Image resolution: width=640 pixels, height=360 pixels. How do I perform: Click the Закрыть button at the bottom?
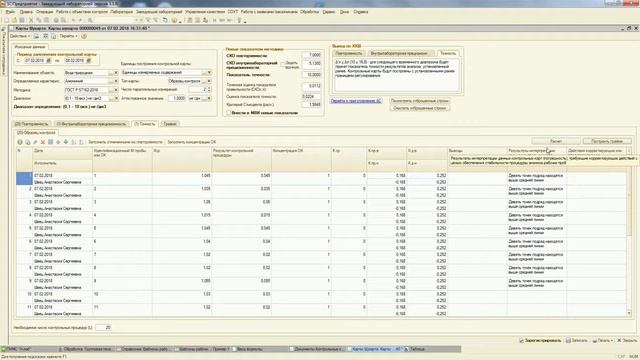(x=627, y=340)
